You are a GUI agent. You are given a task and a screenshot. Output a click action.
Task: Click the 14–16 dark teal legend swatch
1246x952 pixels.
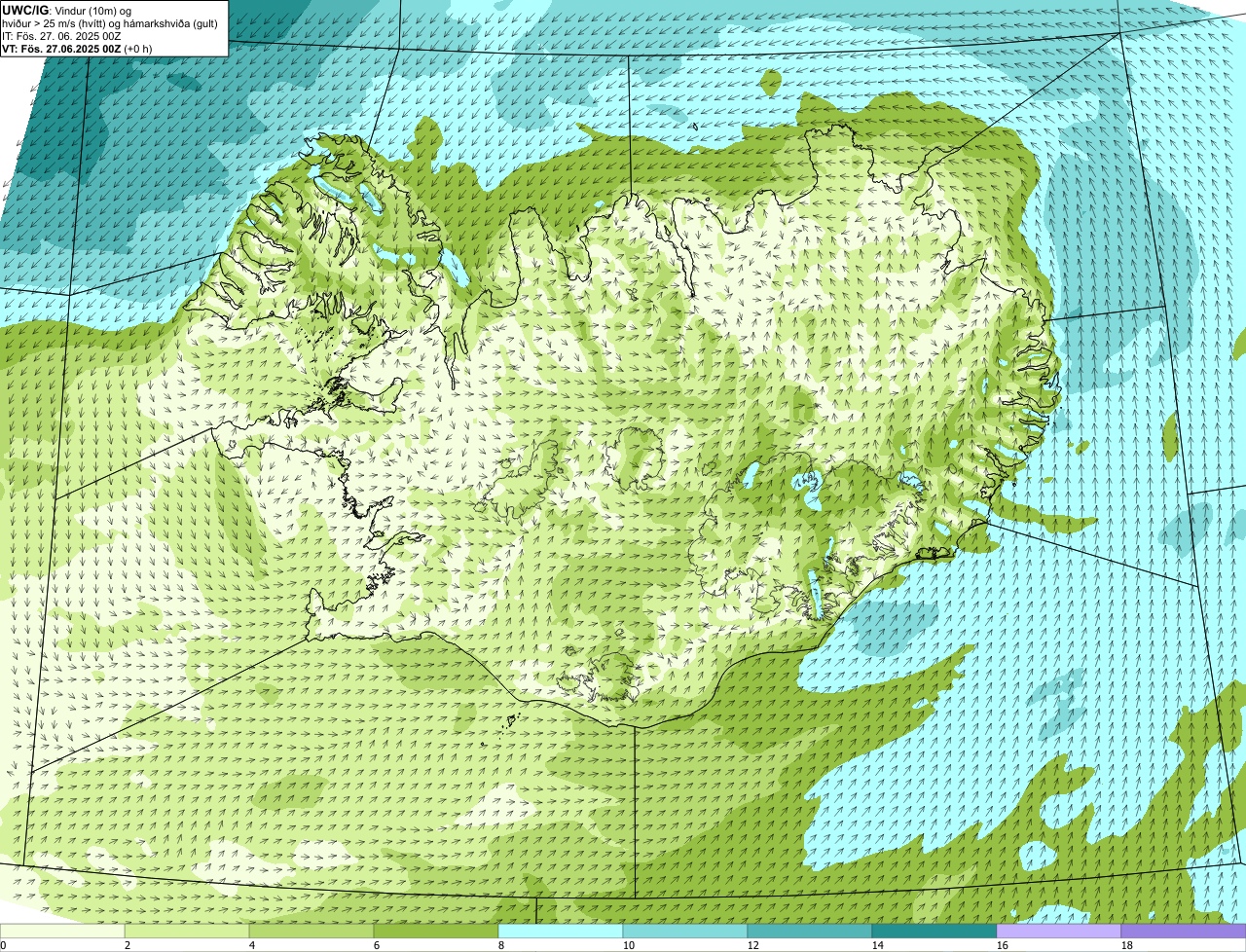pyautogui.click(x=934, y=932)
